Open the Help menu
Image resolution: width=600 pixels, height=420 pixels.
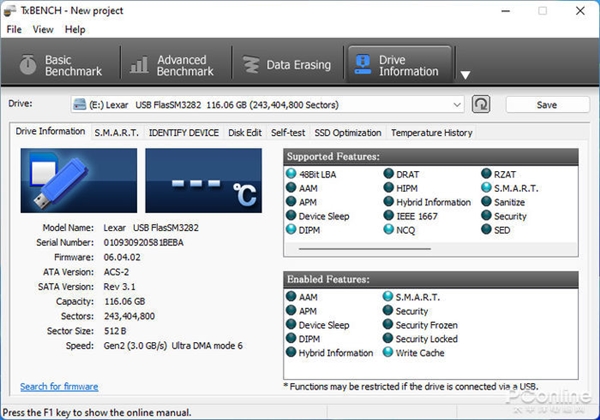point(75,29)
